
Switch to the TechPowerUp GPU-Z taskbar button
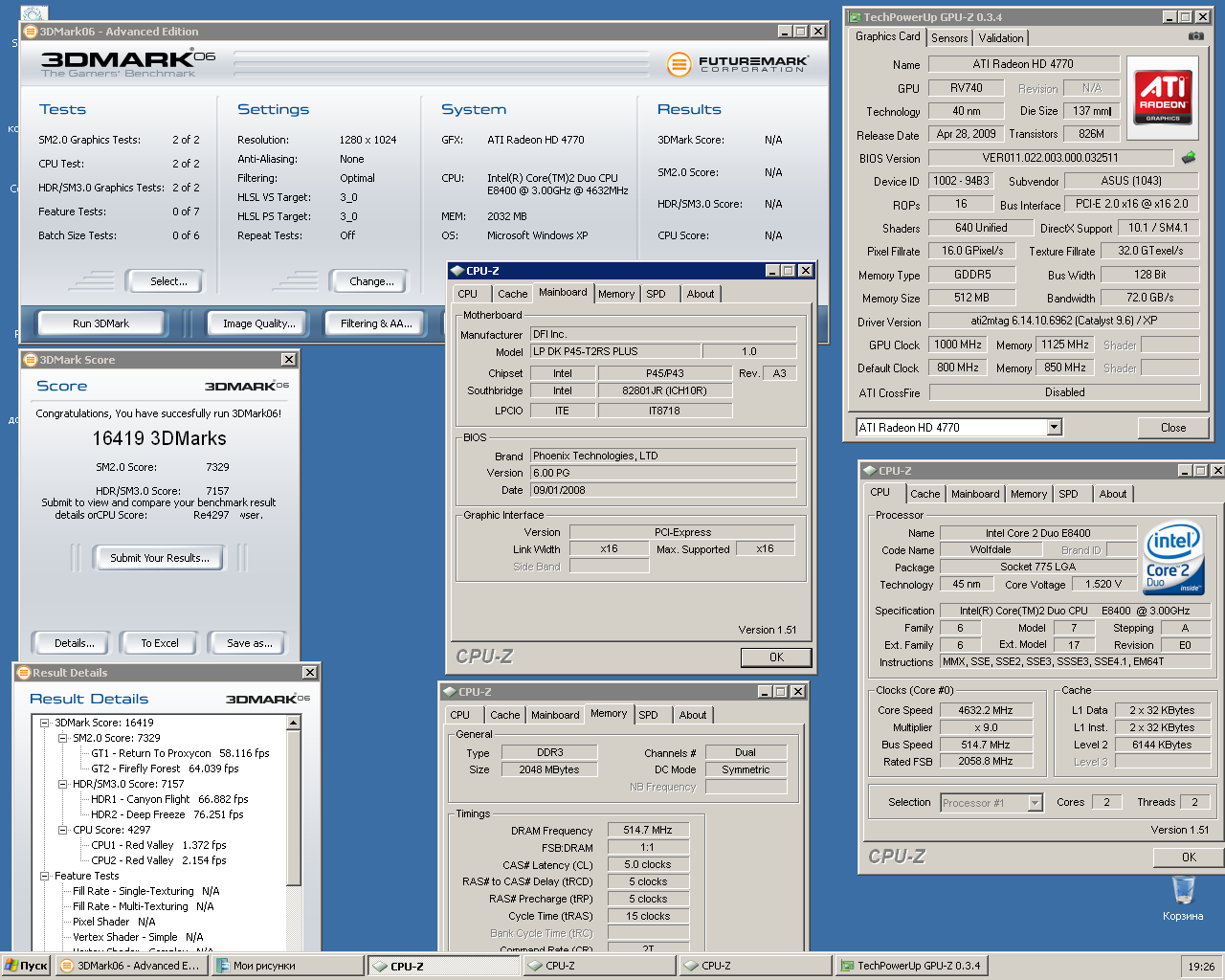910,966
